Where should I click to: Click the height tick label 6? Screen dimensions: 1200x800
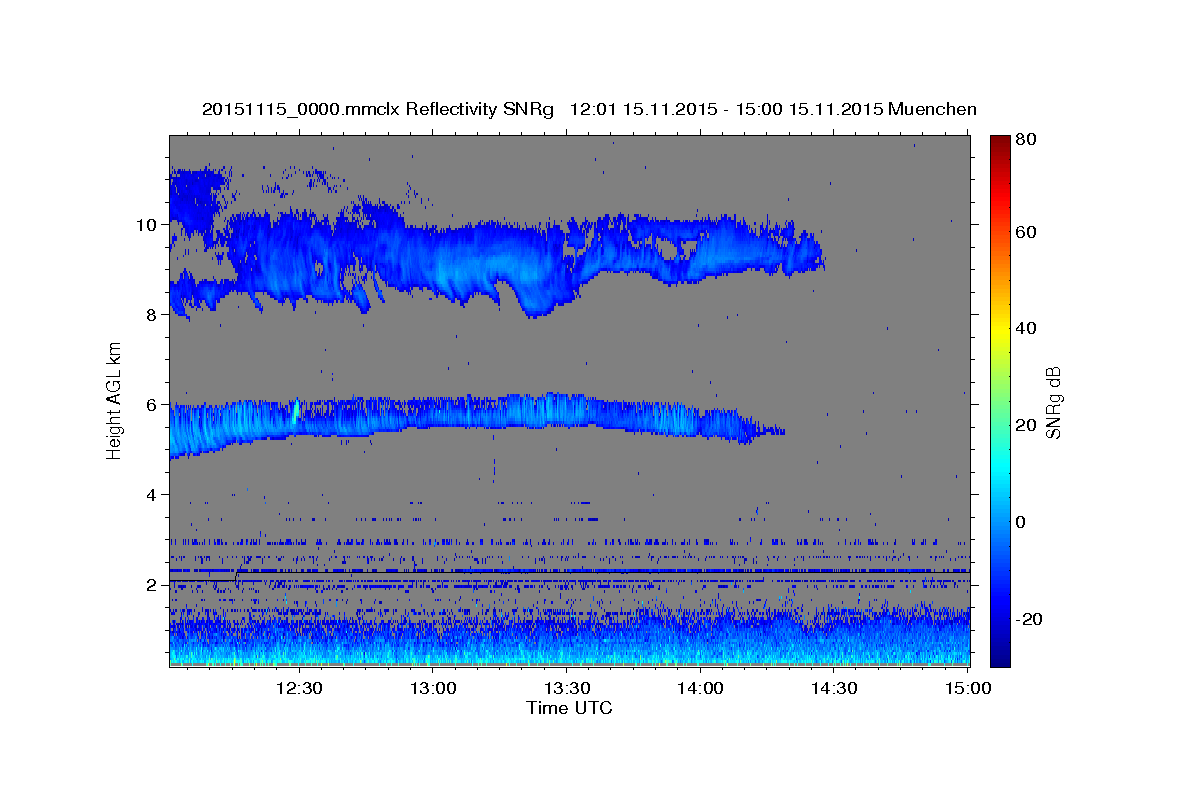click(153, 404)
